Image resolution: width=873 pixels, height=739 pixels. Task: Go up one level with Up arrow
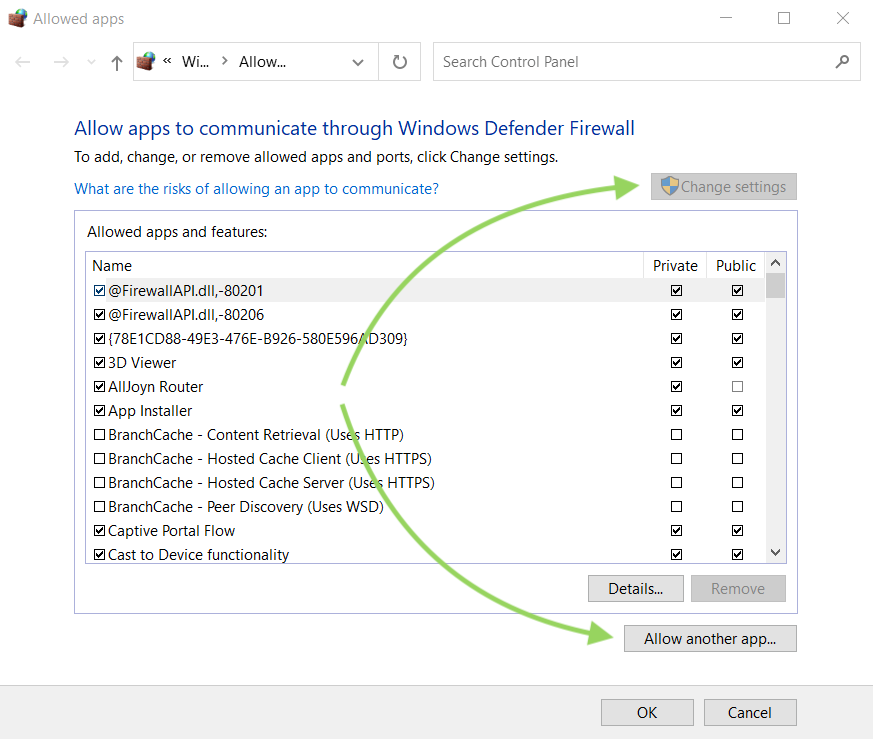click(x=117, y=62)
